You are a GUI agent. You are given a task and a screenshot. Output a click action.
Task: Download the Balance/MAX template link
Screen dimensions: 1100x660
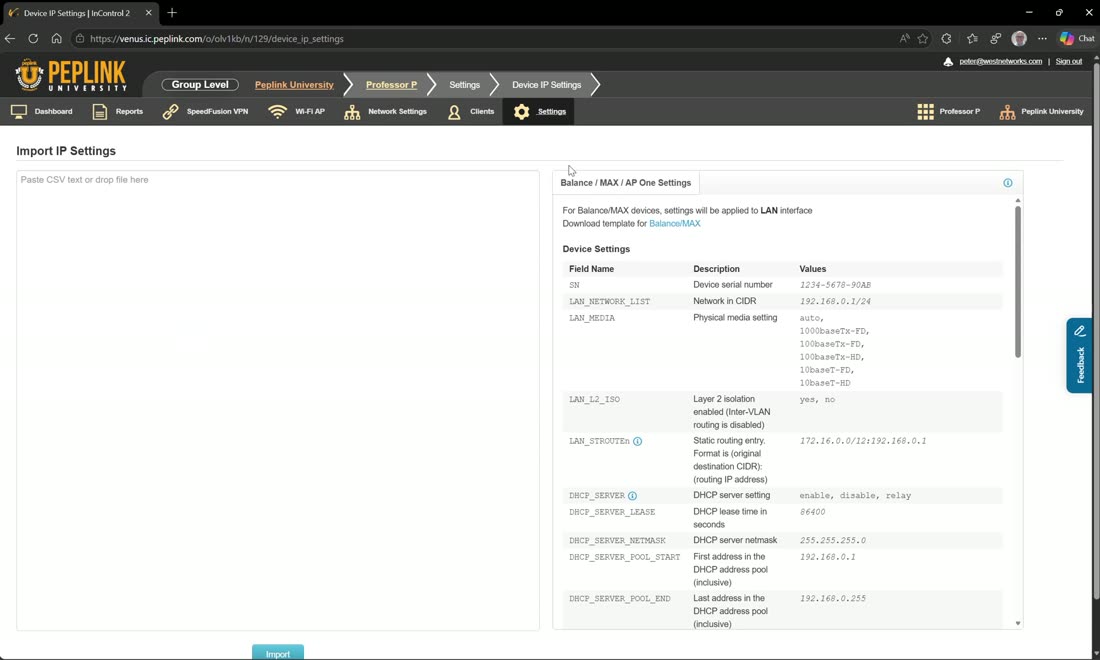pyautogui.click(x=674, y=224)
